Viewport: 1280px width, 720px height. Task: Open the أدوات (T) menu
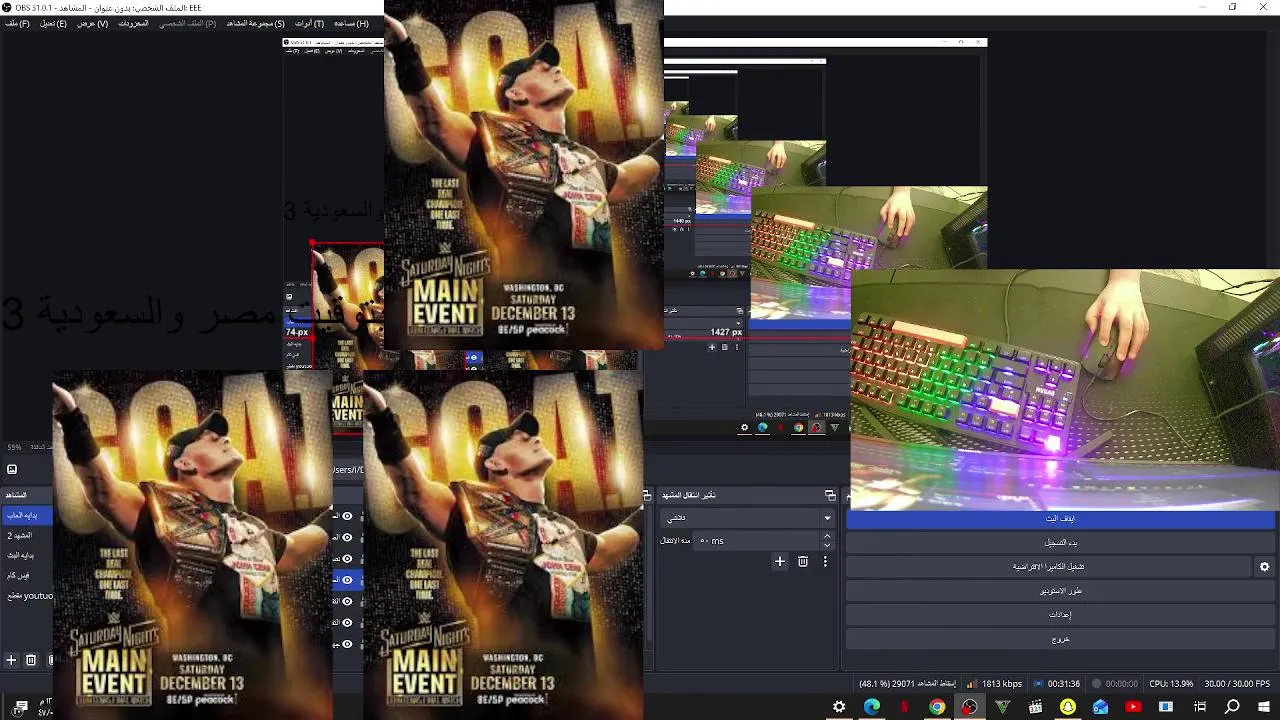coord(309,23)
